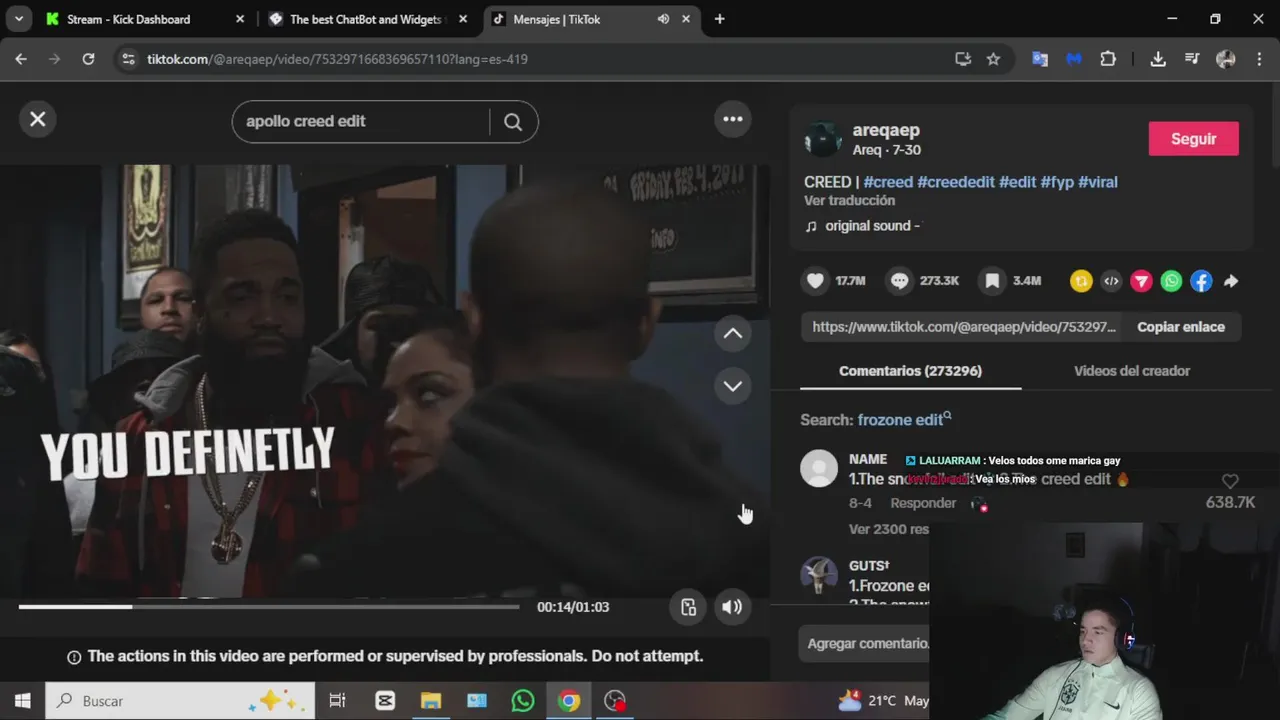Click the 'frozone edit' search suggestion
Image resolution: width=1280 pixels, height=720 pixels.
905,420
